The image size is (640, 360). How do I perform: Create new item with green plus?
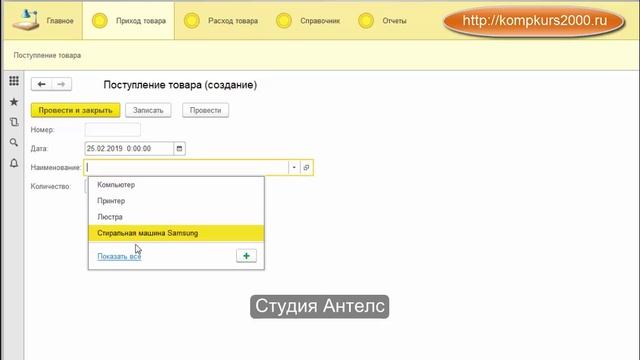coord(247,256)
